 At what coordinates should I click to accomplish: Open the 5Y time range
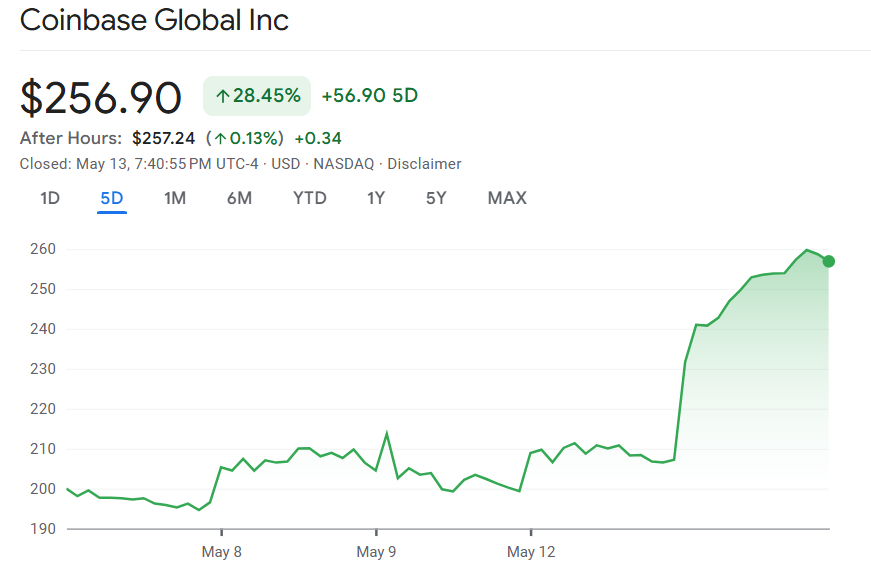pos(436,198)
